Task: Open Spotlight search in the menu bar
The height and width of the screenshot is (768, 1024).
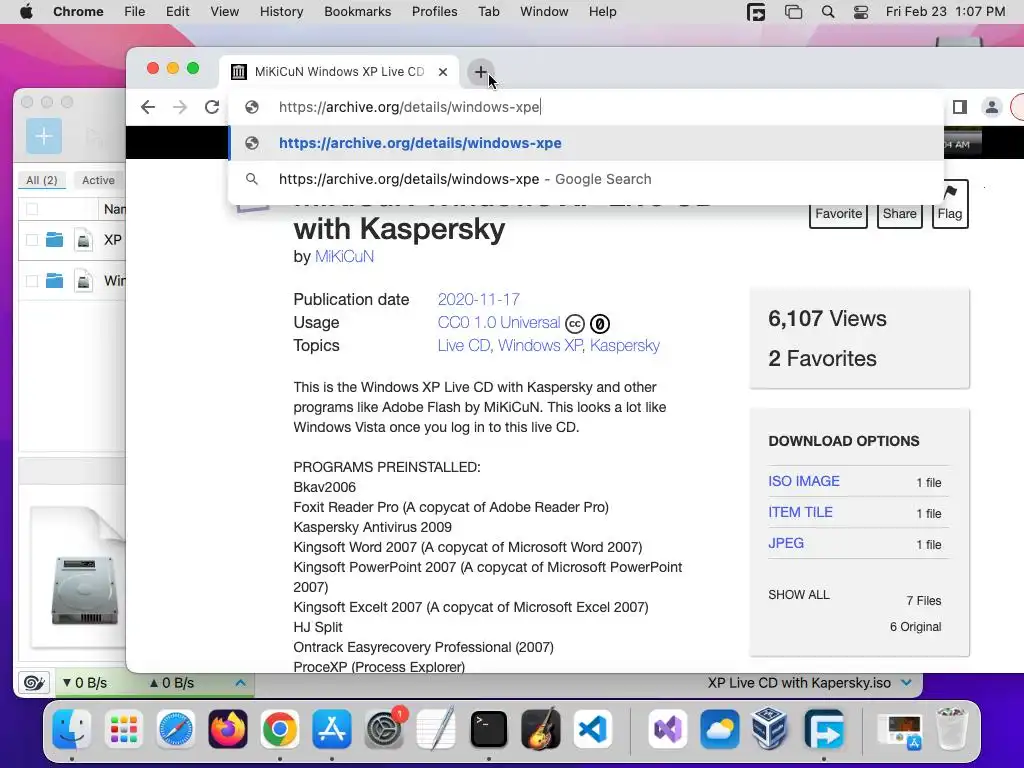Action: 827,12
